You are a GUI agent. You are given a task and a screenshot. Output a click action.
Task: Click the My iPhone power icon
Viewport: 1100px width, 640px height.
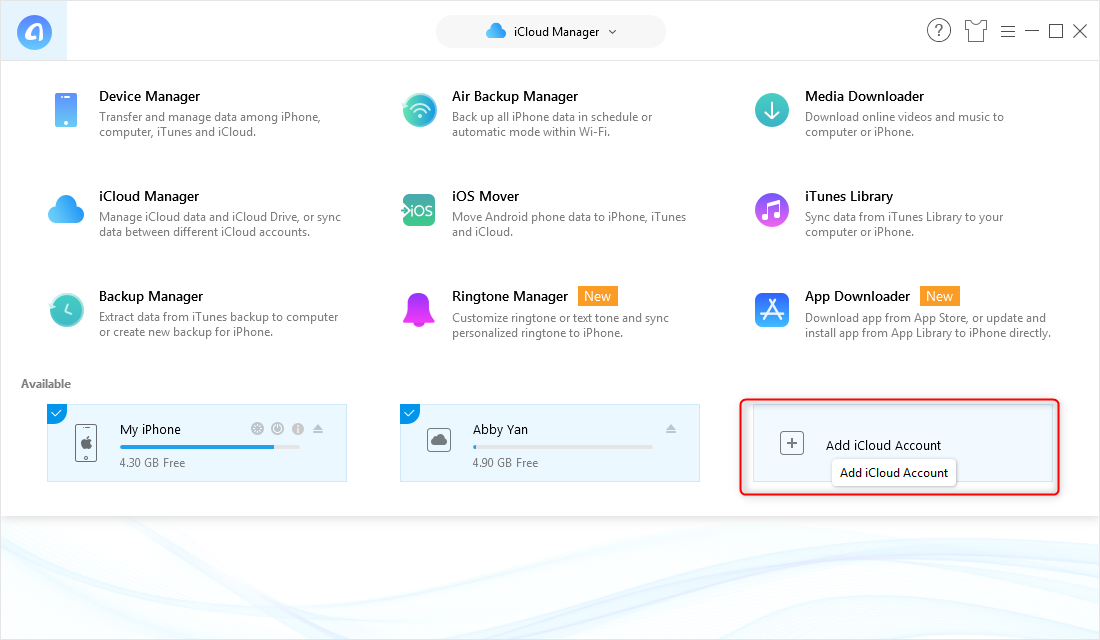[278, 429]
